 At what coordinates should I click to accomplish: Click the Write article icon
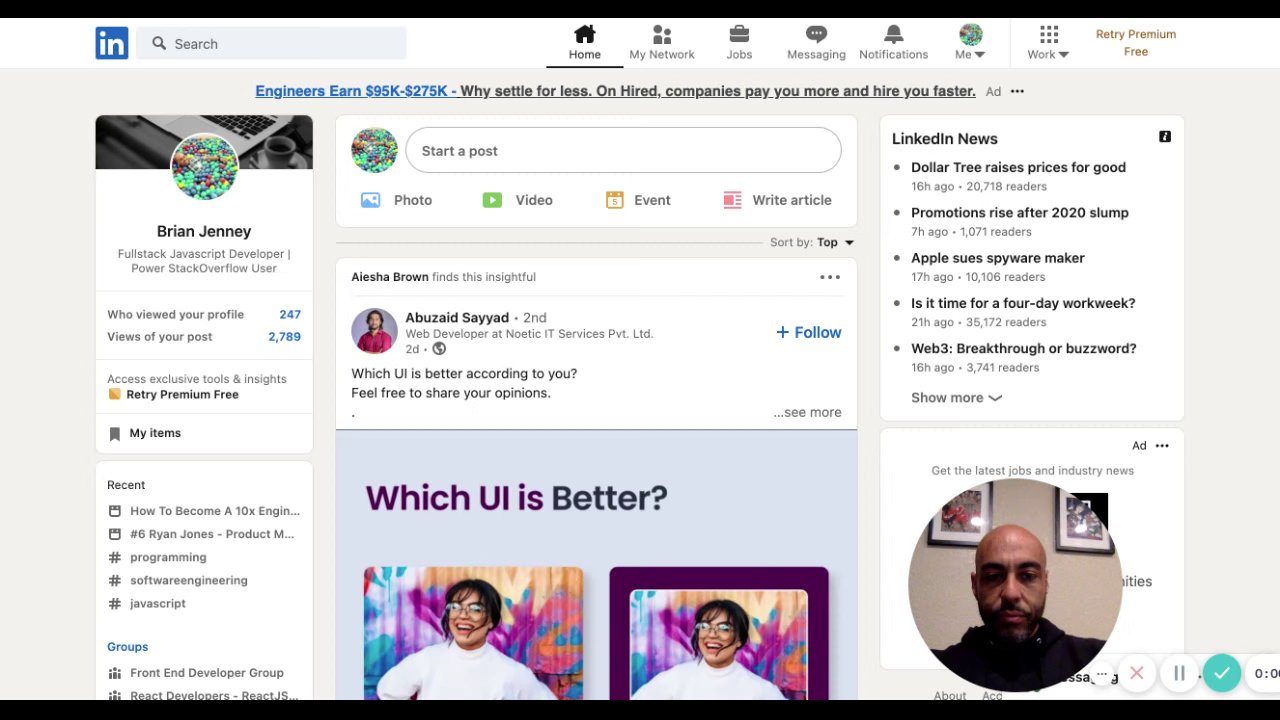point(732,200)
